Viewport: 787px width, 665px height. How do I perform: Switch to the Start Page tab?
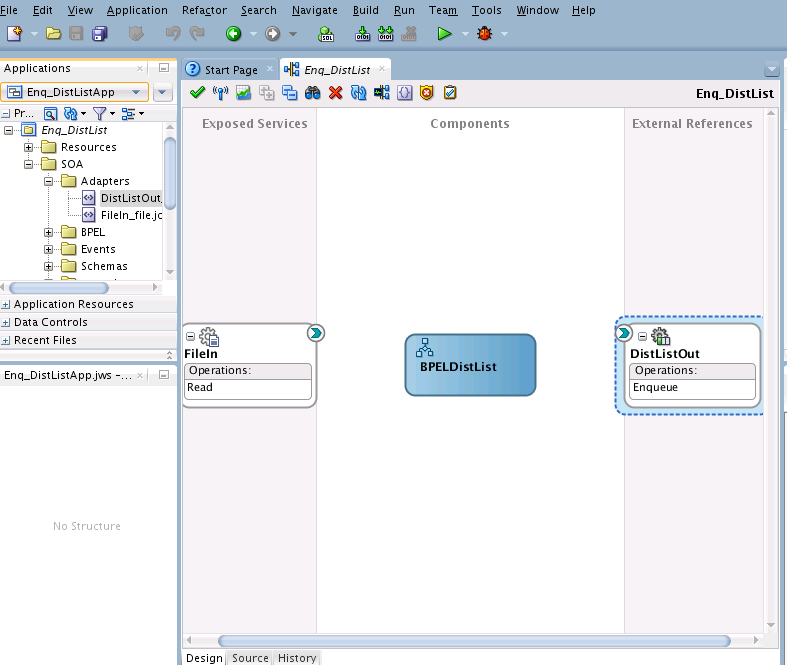(x=230, y=70)
